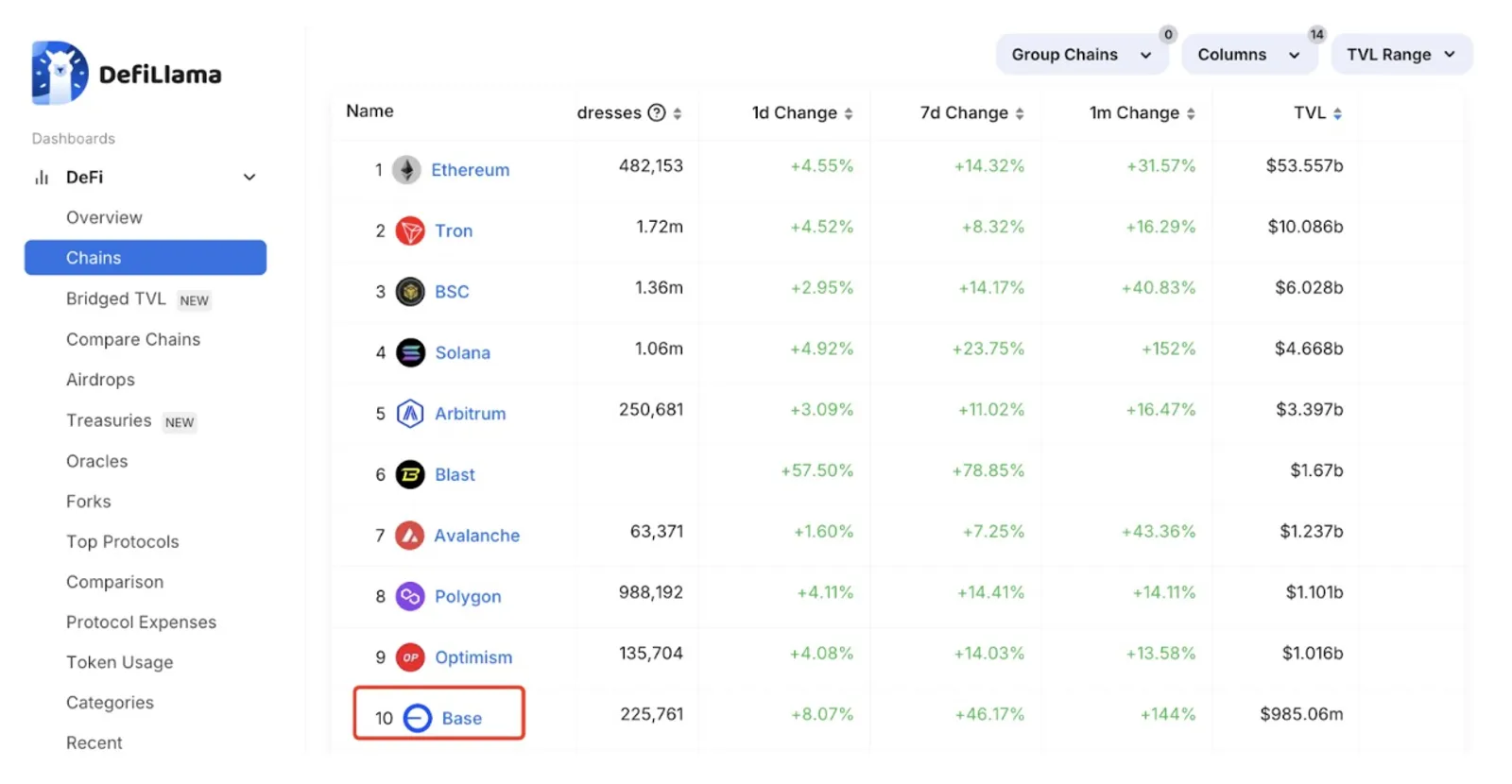The height and width of the screenshot is (784, 1512).
Task: Click the Avalanche chain icon
Action: pyautogui.click(x=409, y=536)
